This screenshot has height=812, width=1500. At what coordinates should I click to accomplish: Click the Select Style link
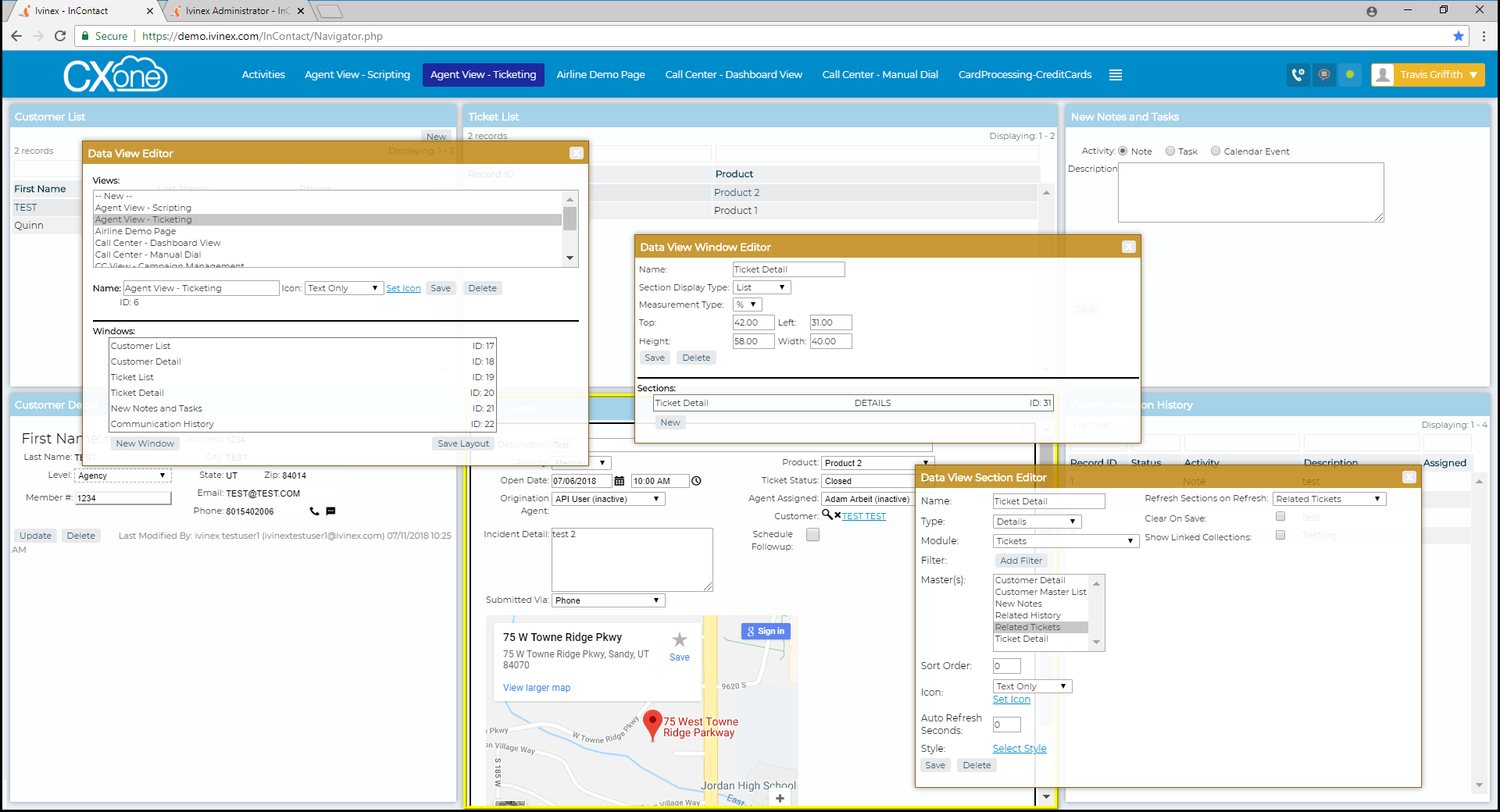1020,749
